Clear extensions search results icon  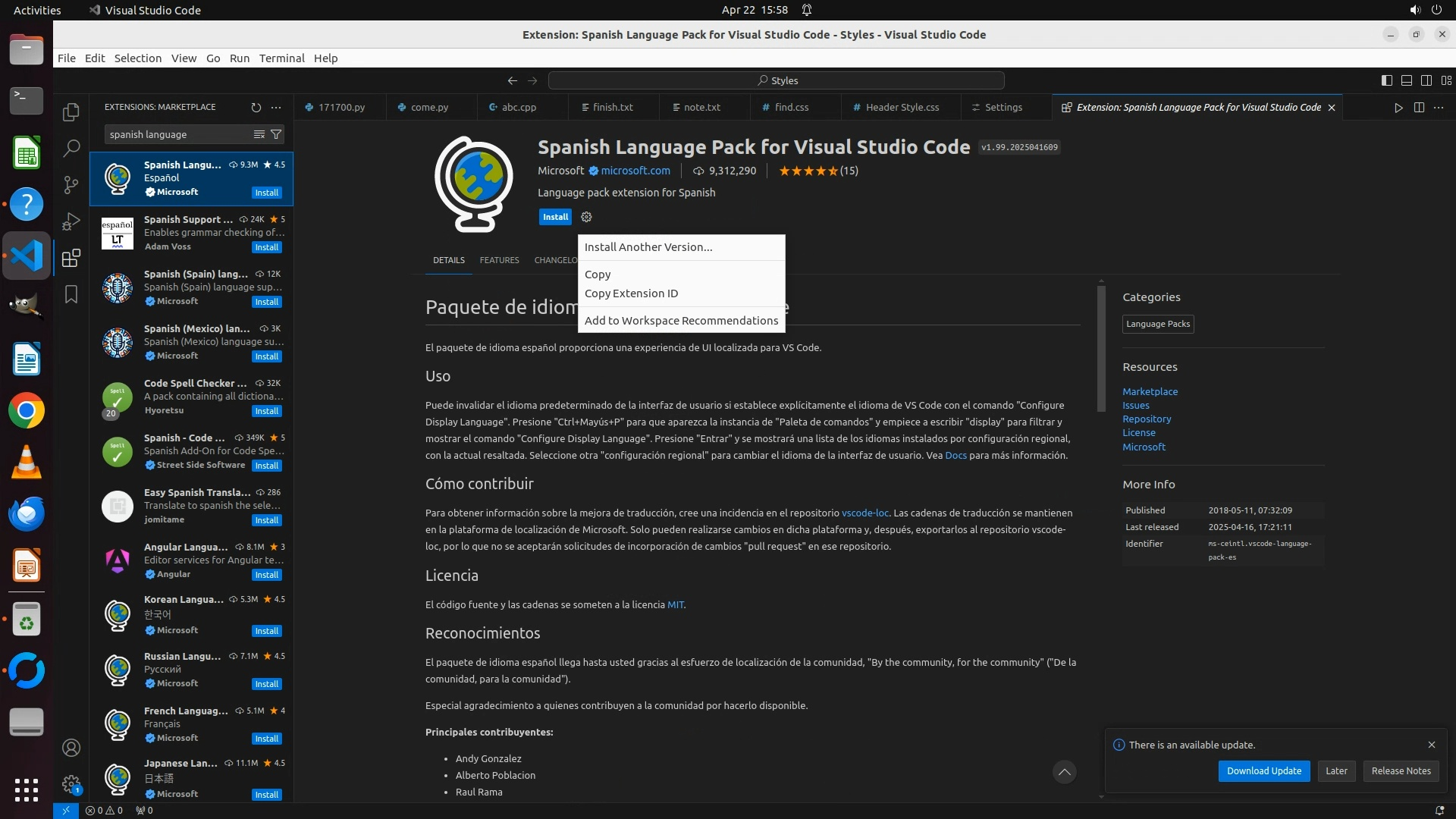pos(259,134)
